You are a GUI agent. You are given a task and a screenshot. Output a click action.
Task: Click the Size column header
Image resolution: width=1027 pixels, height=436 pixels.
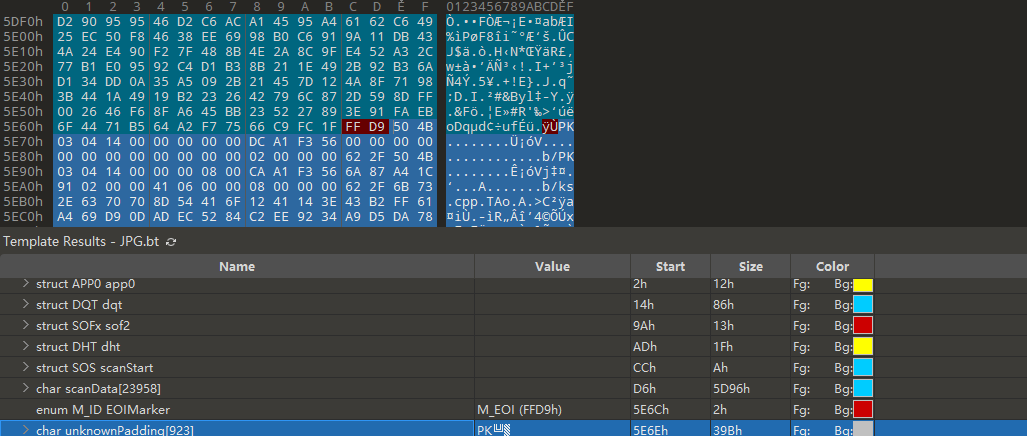(750, 267)
